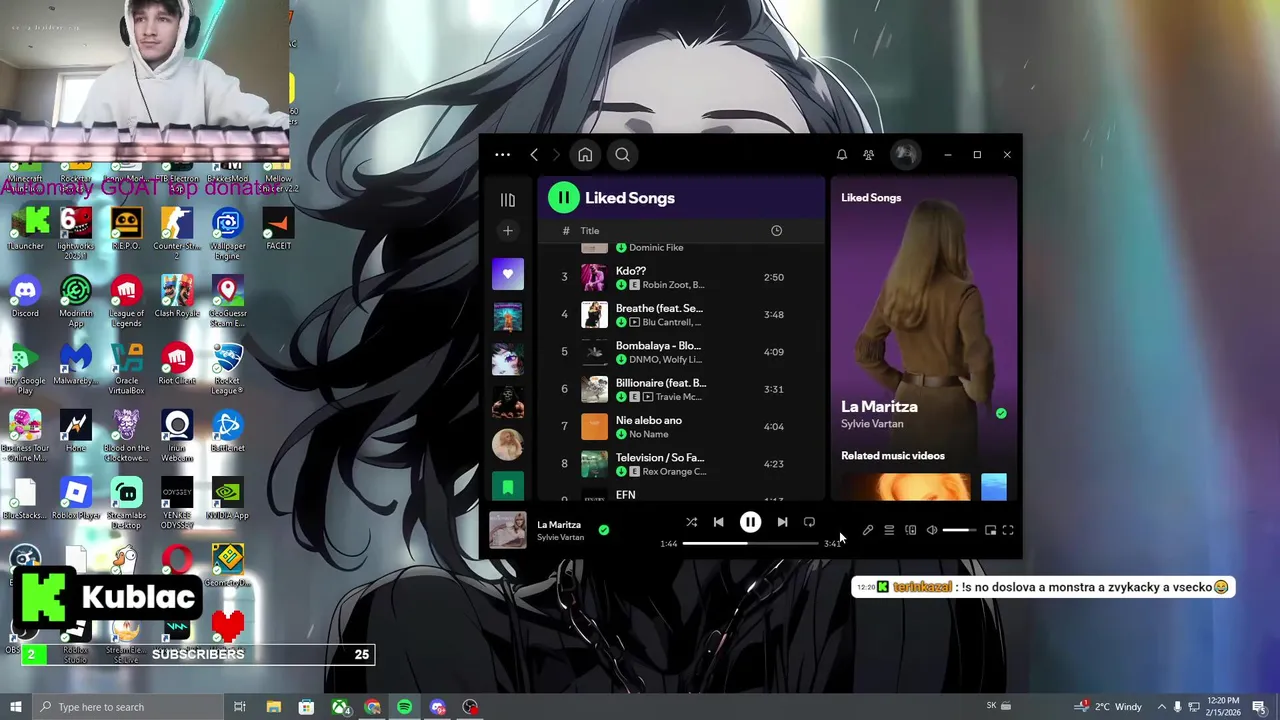Open Your Episodes green bookmark in sidebar
1280x720 pixels.
(508, 486)
